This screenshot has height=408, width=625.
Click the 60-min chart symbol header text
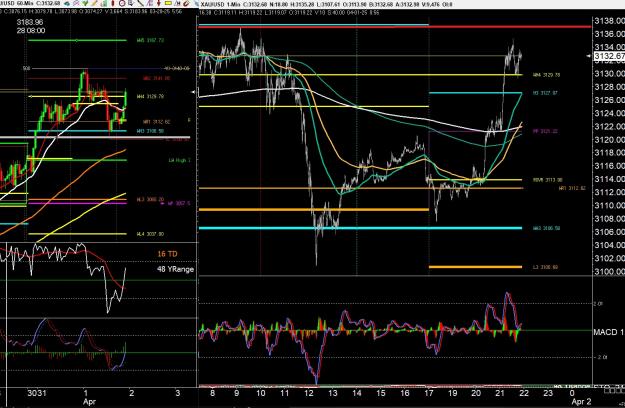30,4
